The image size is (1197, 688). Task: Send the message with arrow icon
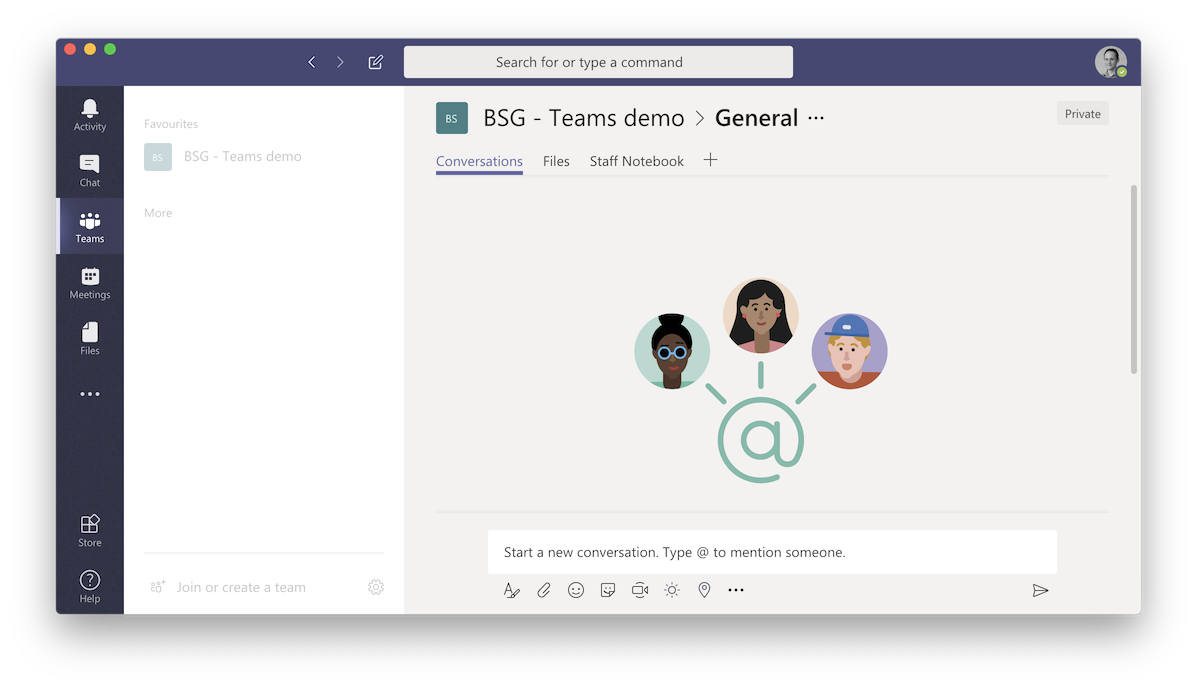click(x=1040, y=590)
